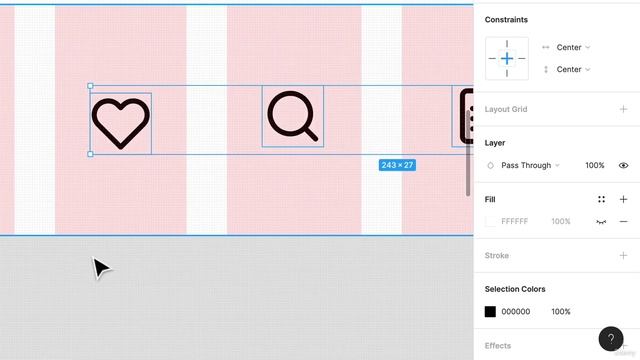
Task: Open horizontal constraint Center dropdown
Action: pos(573,47)
